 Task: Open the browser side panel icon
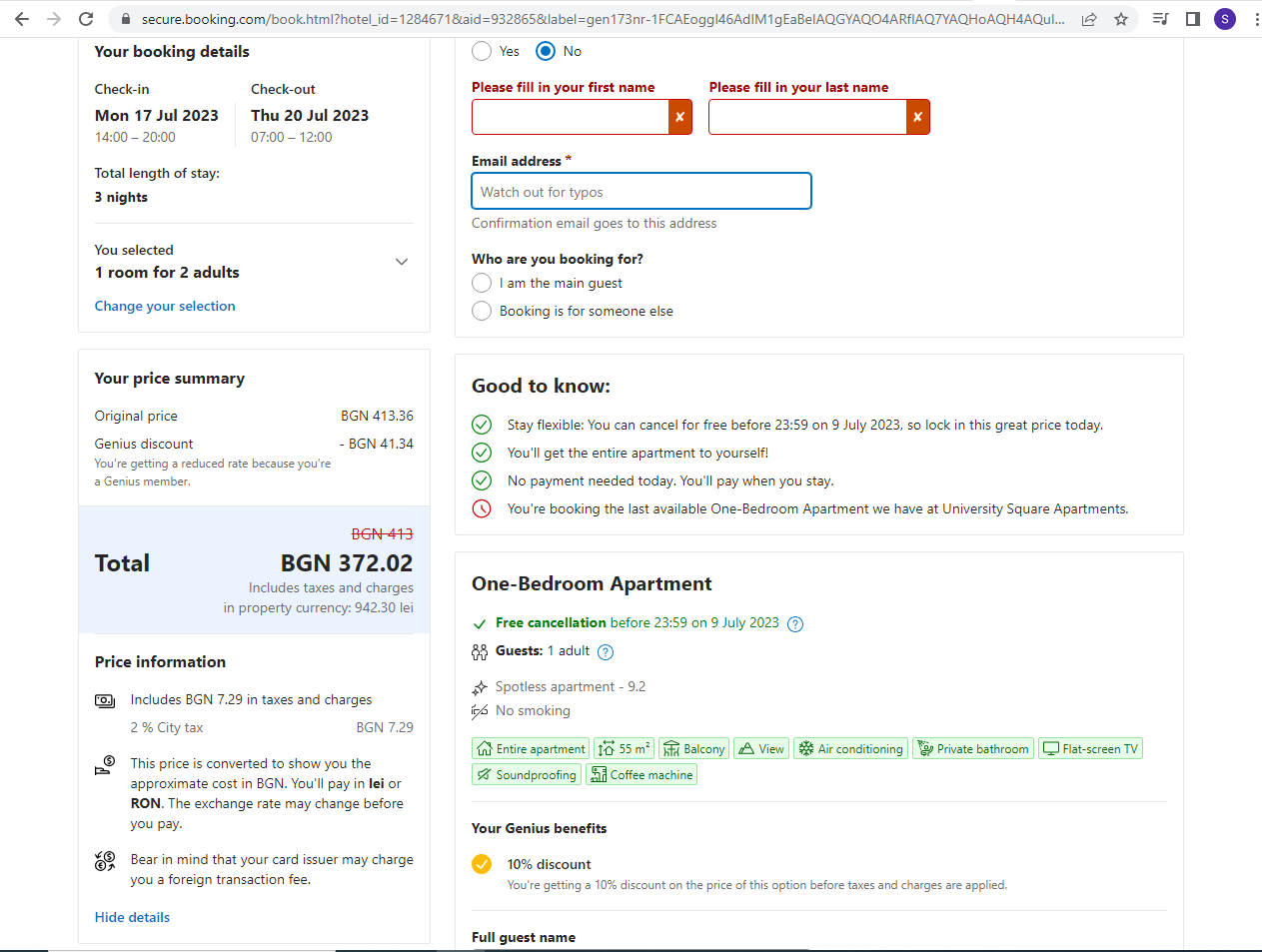tap(1192, 19)
